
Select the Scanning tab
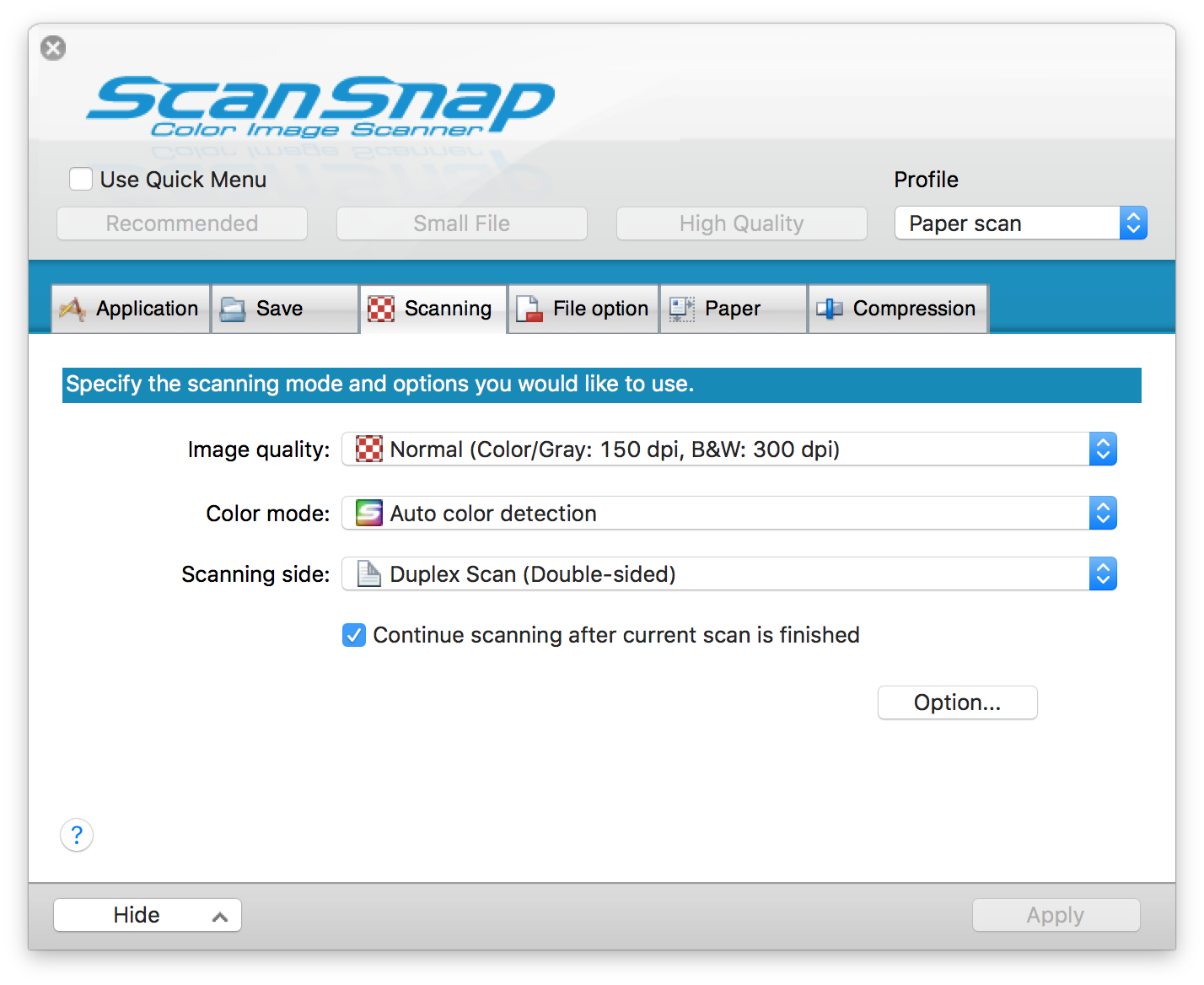[x=433, y=309]
